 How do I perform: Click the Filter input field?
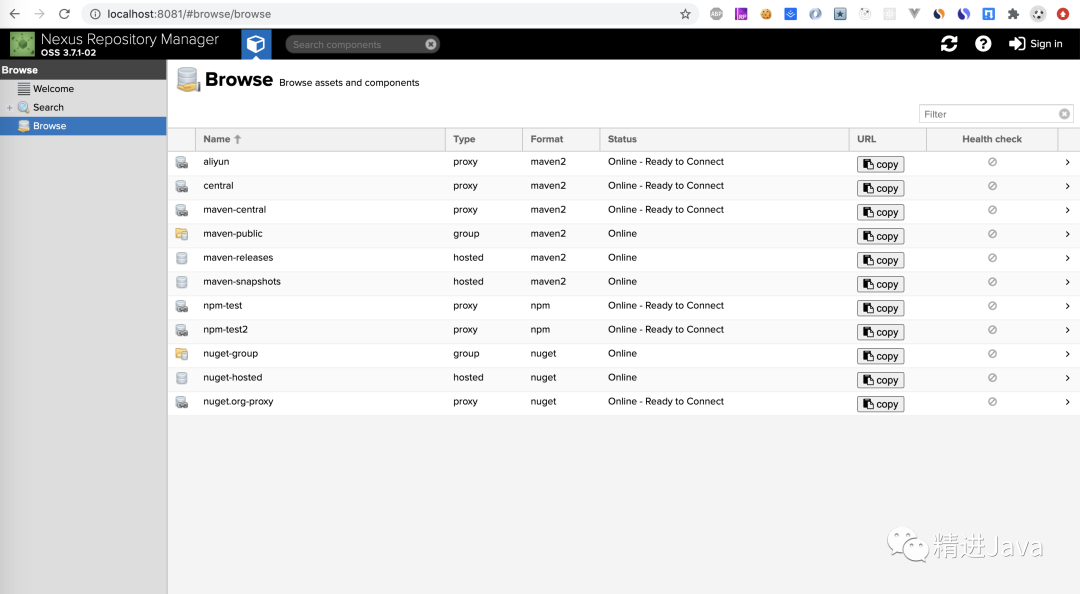(x=988, y=114)
